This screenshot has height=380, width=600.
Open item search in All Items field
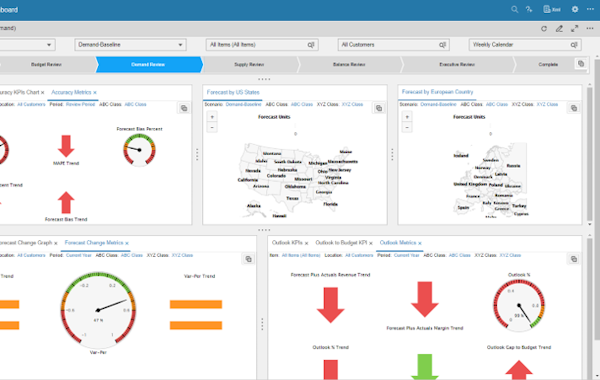[x=311, y=45]
